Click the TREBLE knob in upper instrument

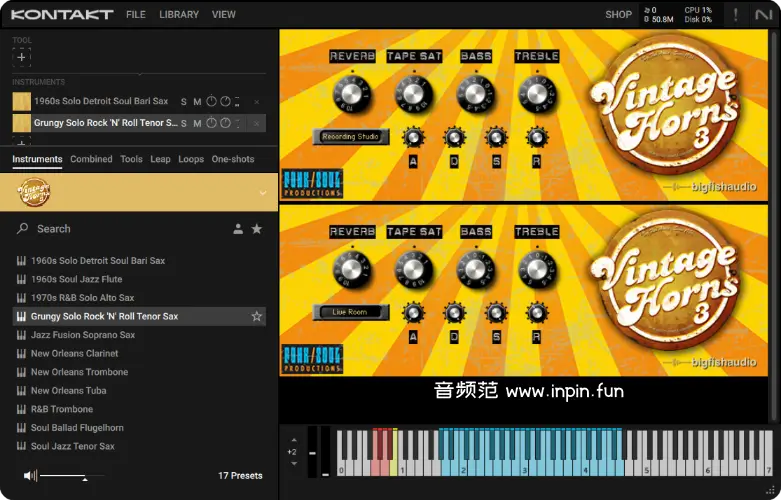point(536,94)
